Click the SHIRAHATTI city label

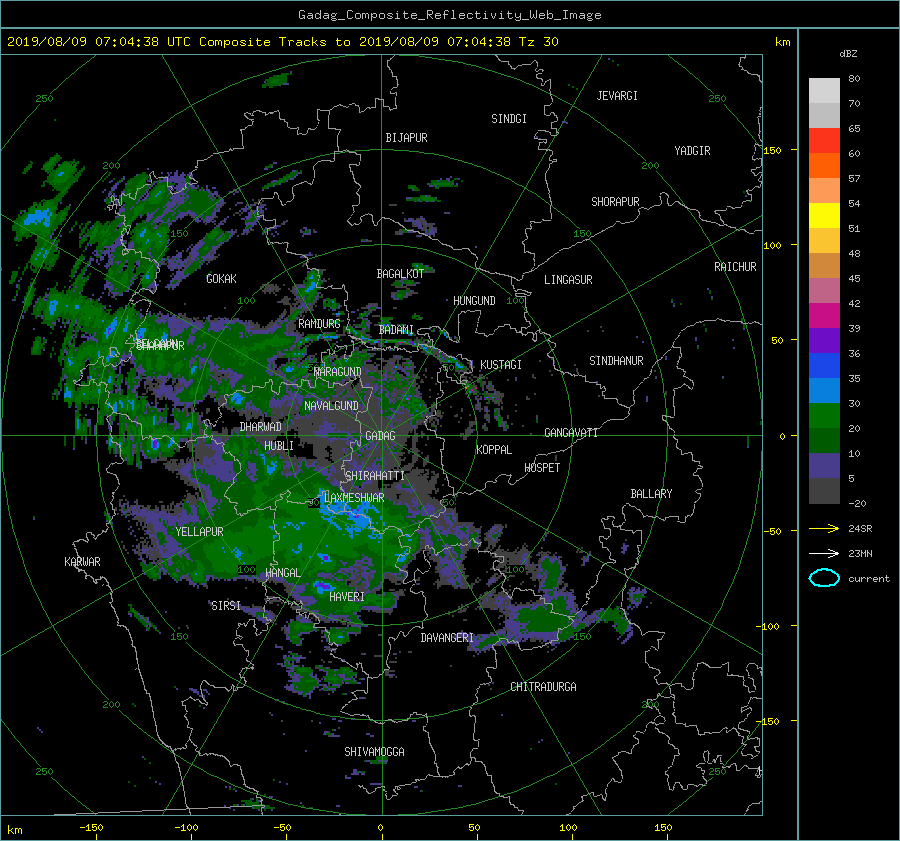click(375, 476)
